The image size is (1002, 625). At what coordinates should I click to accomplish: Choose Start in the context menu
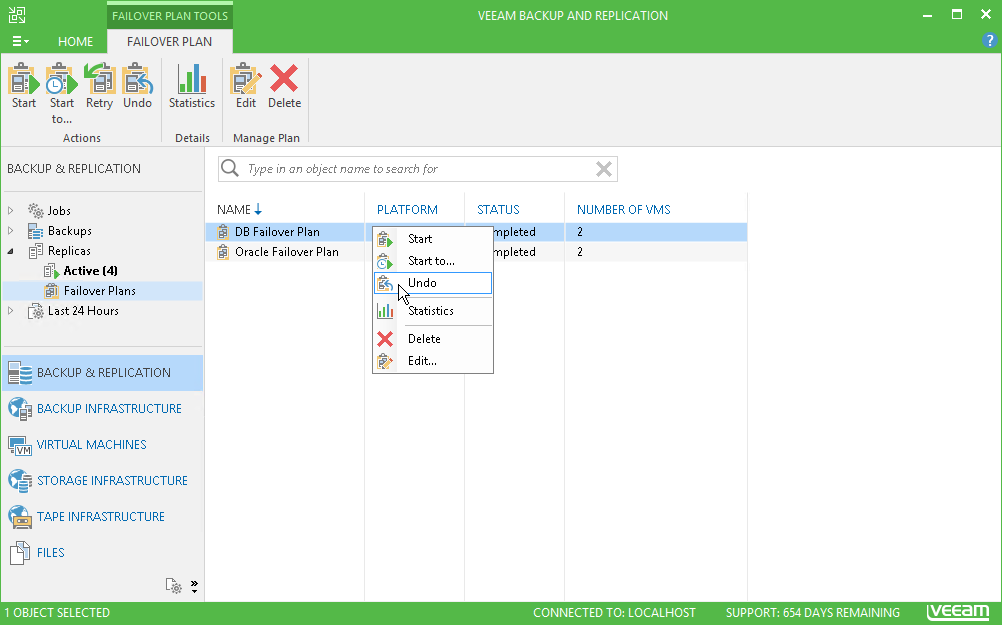(x=433, y=239)
